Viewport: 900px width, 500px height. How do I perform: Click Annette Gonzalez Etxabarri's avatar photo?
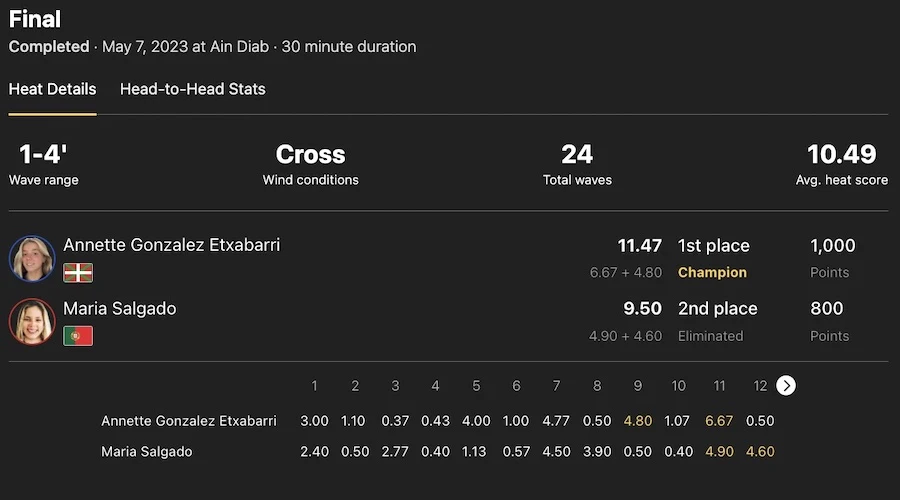click(x=32, y=259)
